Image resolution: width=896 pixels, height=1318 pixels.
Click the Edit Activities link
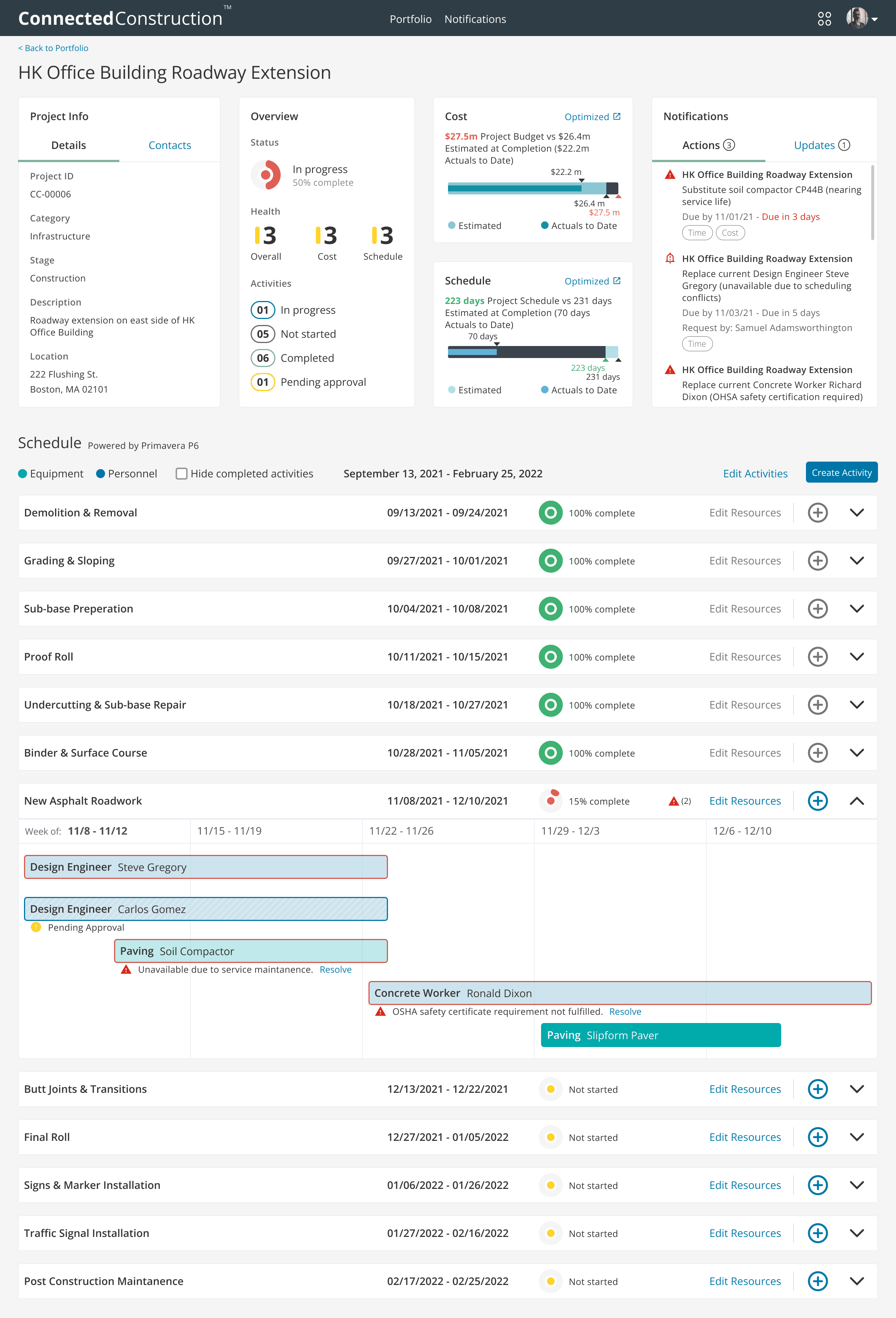pos(755,474)
